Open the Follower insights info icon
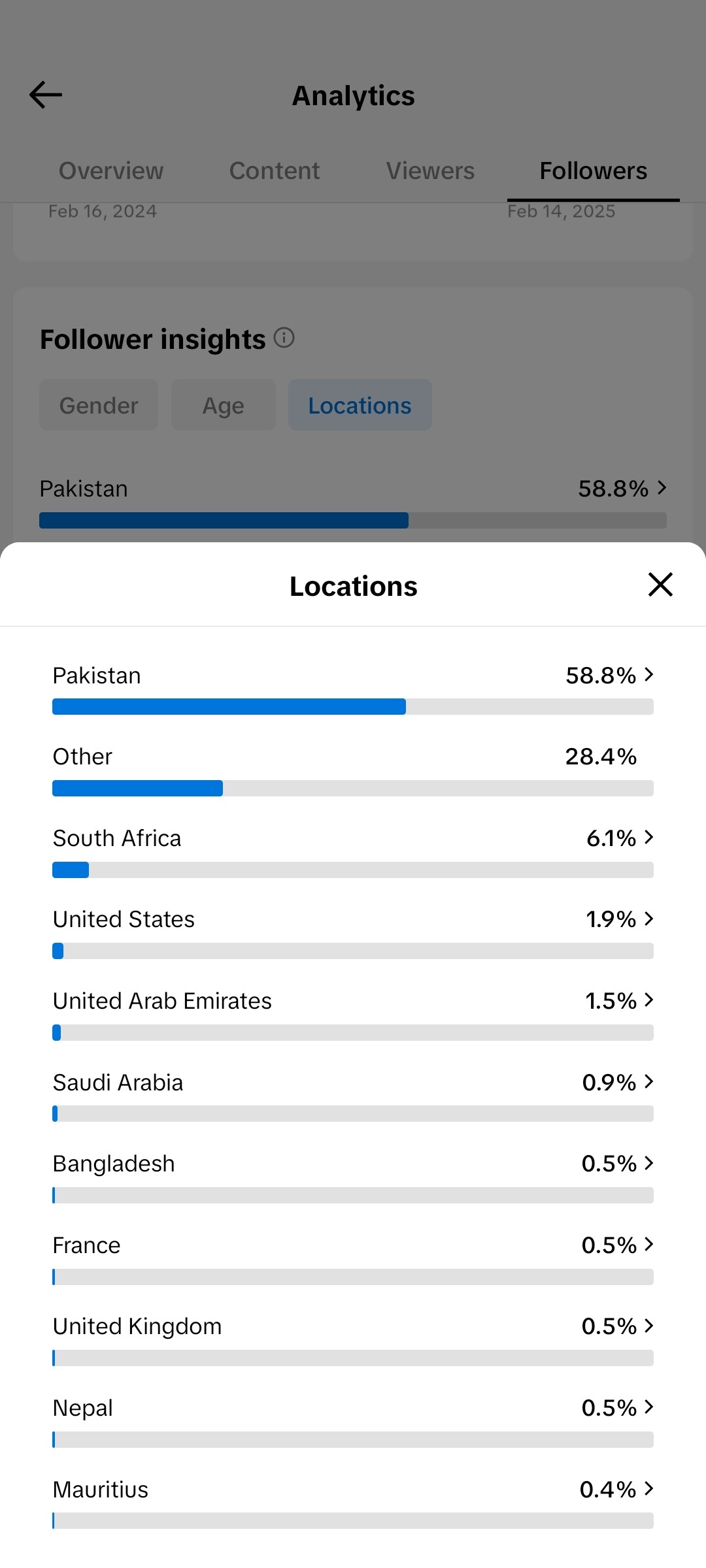The image size is (706, 1568). tap(284, 338)
